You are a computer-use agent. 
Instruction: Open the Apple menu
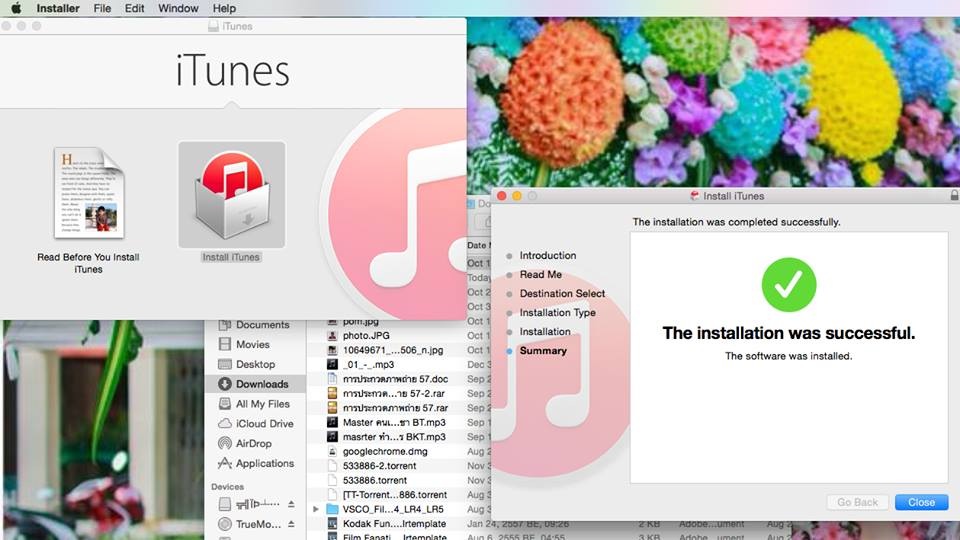pyautogui.click(x=16, y=8)
